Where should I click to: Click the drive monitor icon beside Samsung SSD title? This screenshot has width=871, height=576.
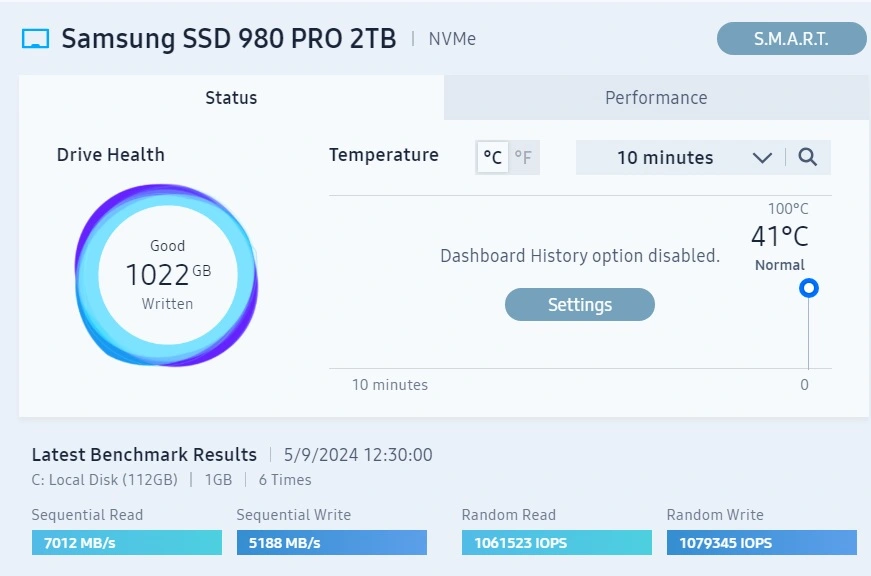pos(35,39)
